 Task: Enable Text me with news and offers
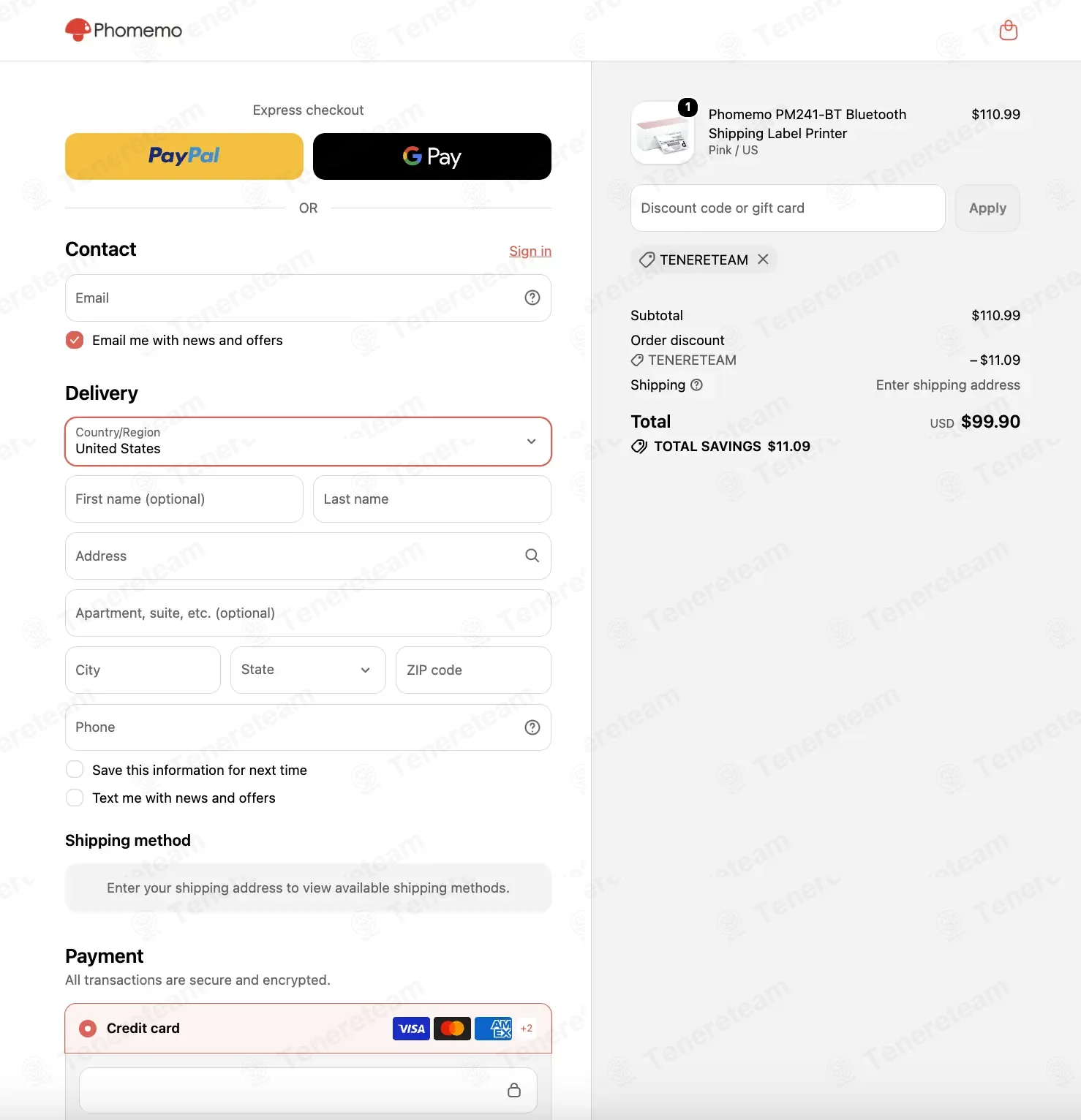[75, 798]
